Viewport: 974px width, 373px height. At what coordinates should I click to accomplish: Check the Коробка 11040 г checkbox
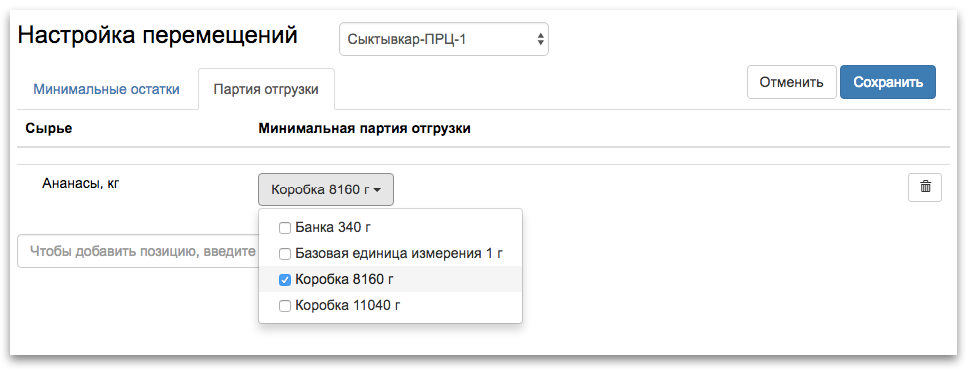coord(284,306)
